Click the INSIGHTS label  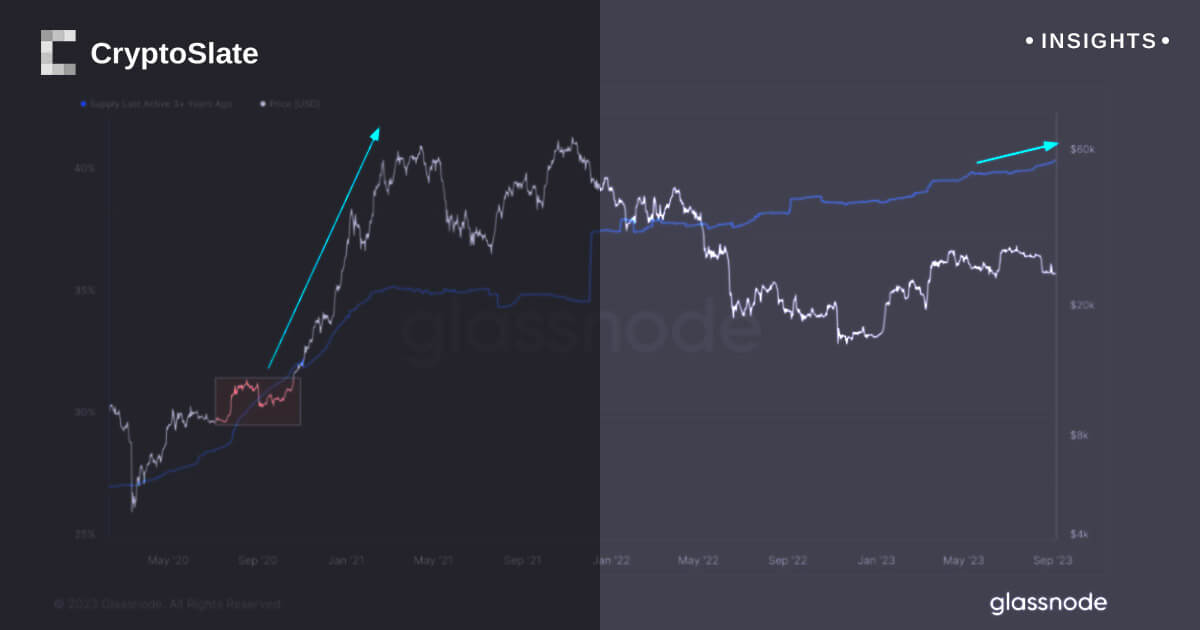(1098, 42)
